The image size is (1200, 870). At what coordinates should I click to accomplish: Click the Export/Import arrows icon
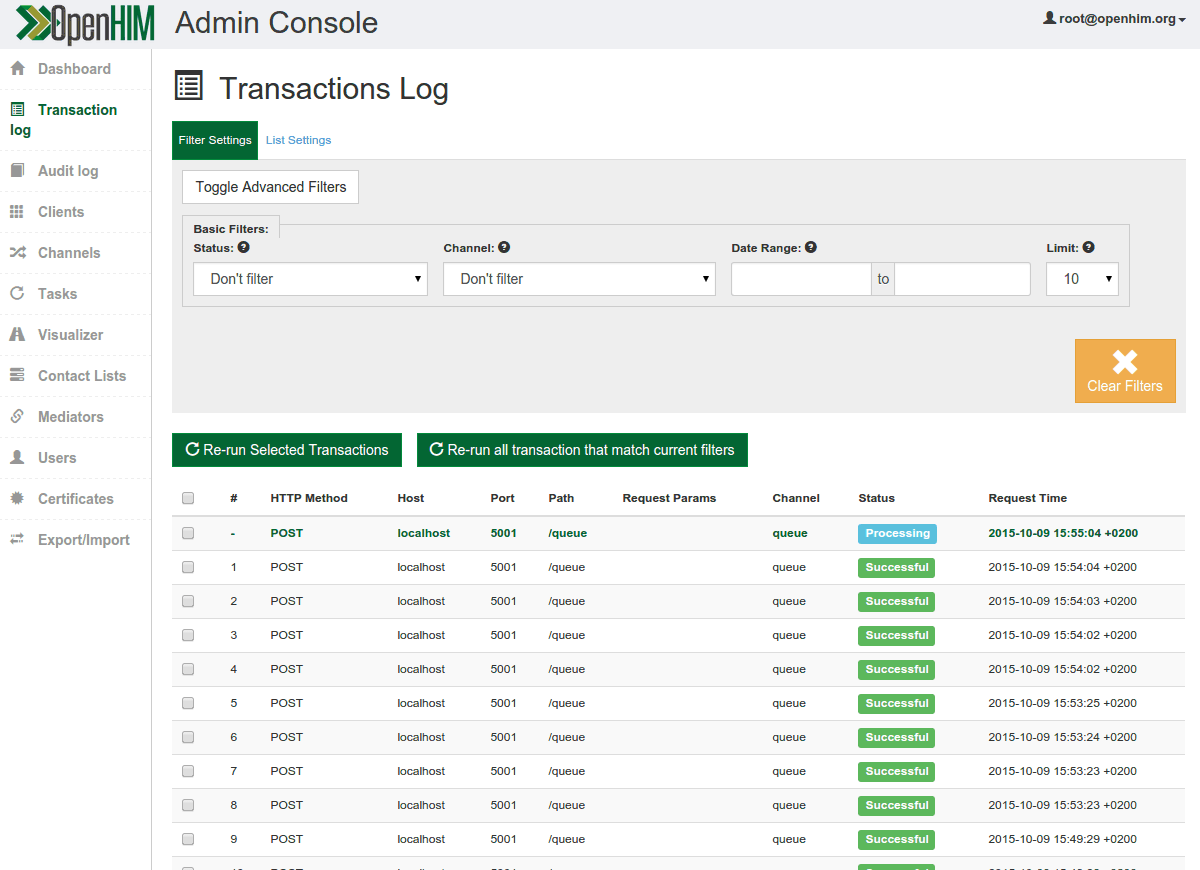(17, 540)
